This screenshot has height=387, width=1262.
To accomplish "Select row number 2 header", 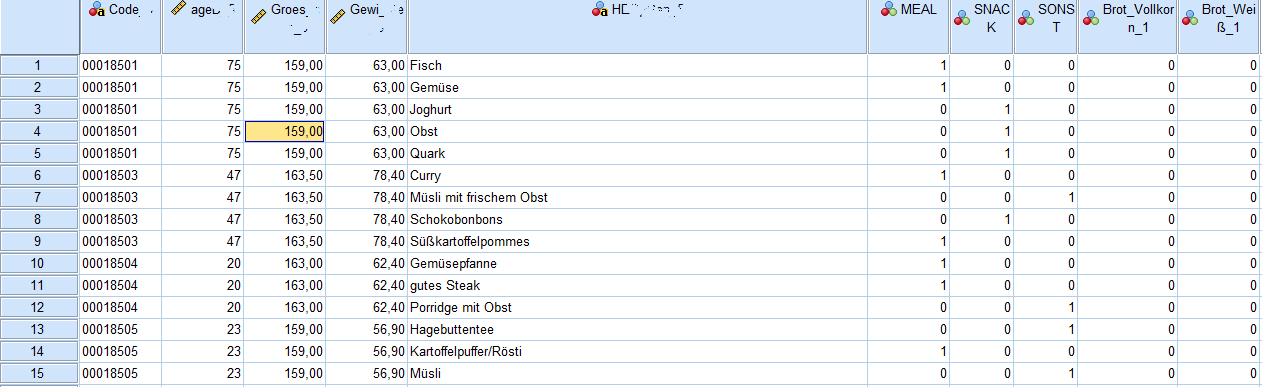I will click(39, 88).
